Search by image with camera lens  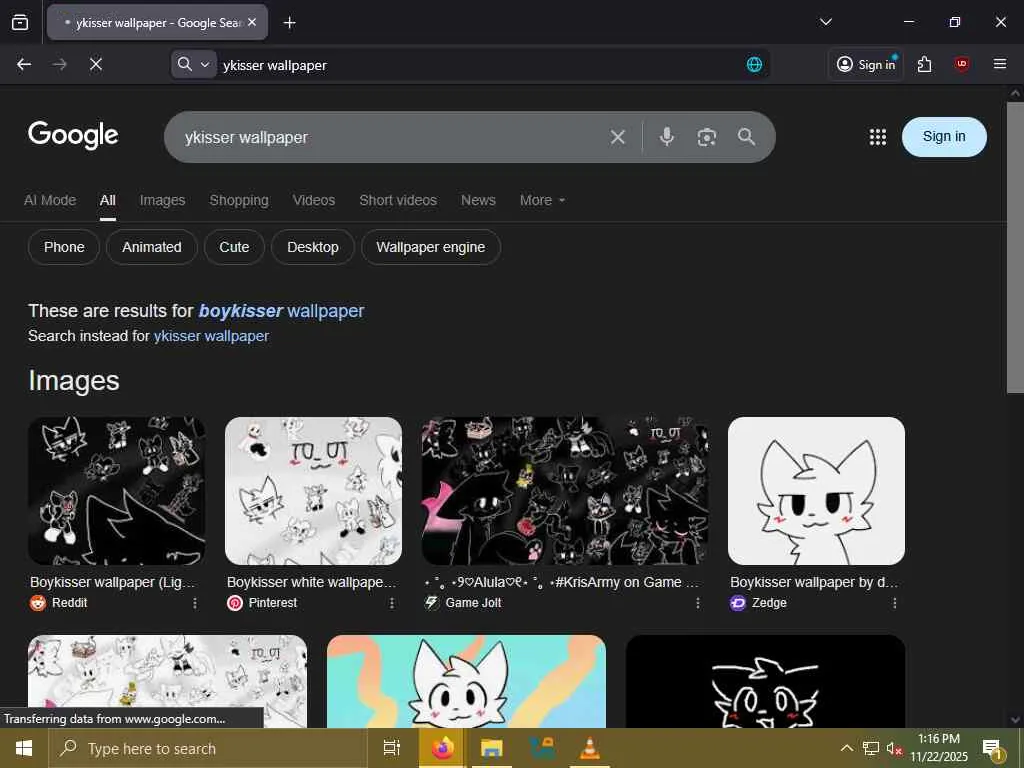pos(707,136)
